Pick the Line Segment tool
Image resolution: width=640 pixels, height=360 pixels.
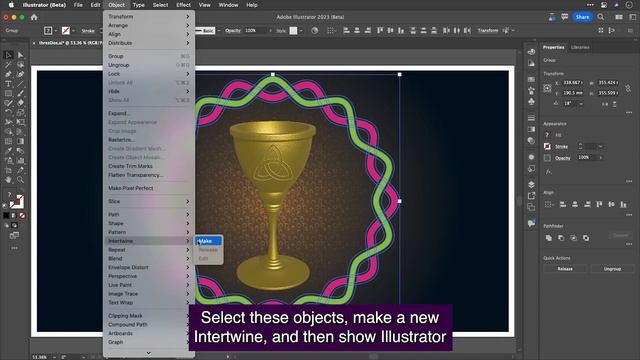[x=20, y=84]
